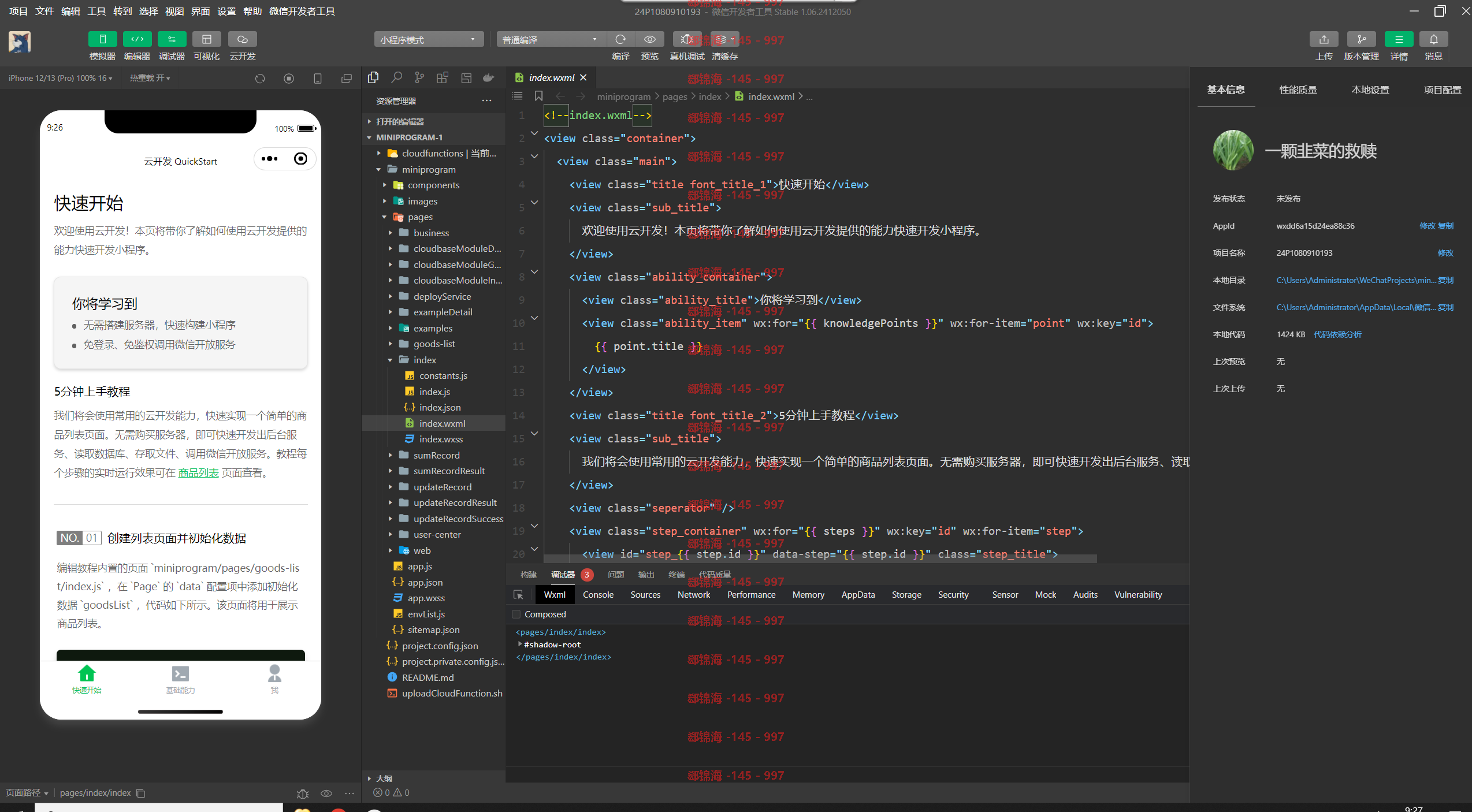
Task: Tap the Basic abilities tab in simulator
Action: coord(180,680)
